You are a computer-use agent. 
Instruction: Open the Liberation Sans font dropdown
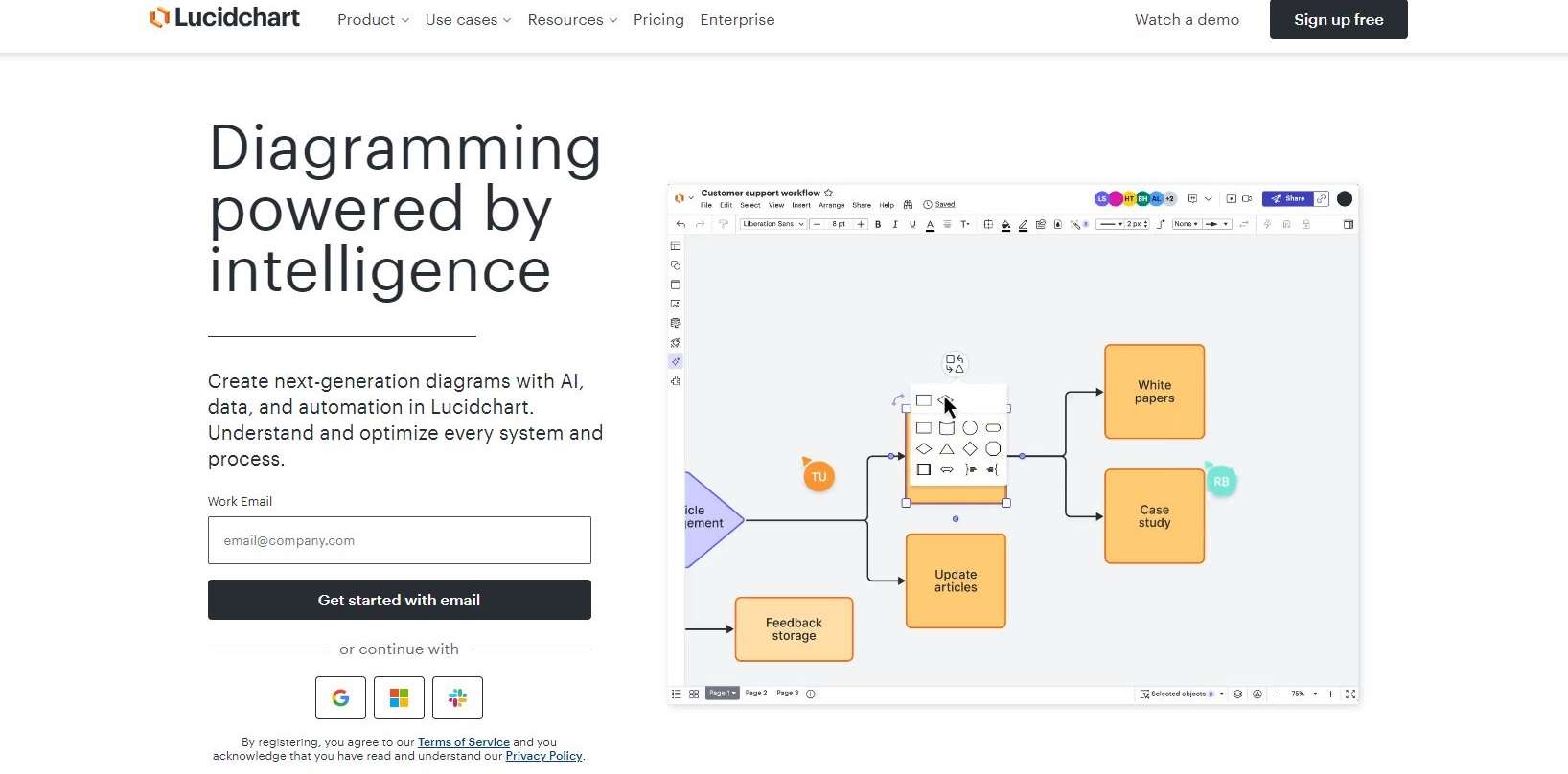click(x=772, y=224)
